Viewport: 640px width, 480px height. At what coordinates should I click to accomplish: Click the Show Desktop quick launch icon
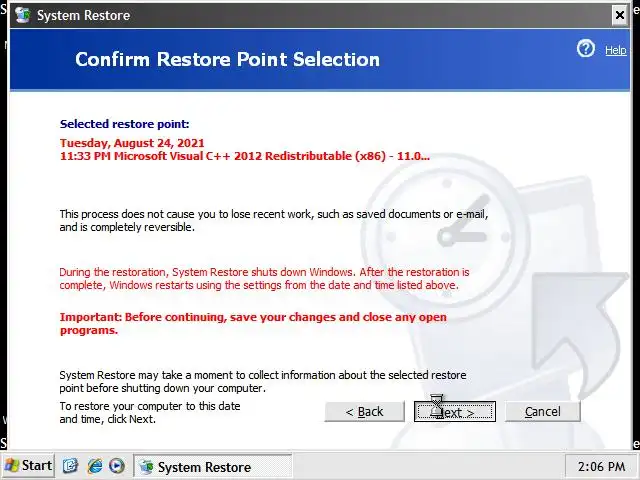coord(70,466)
